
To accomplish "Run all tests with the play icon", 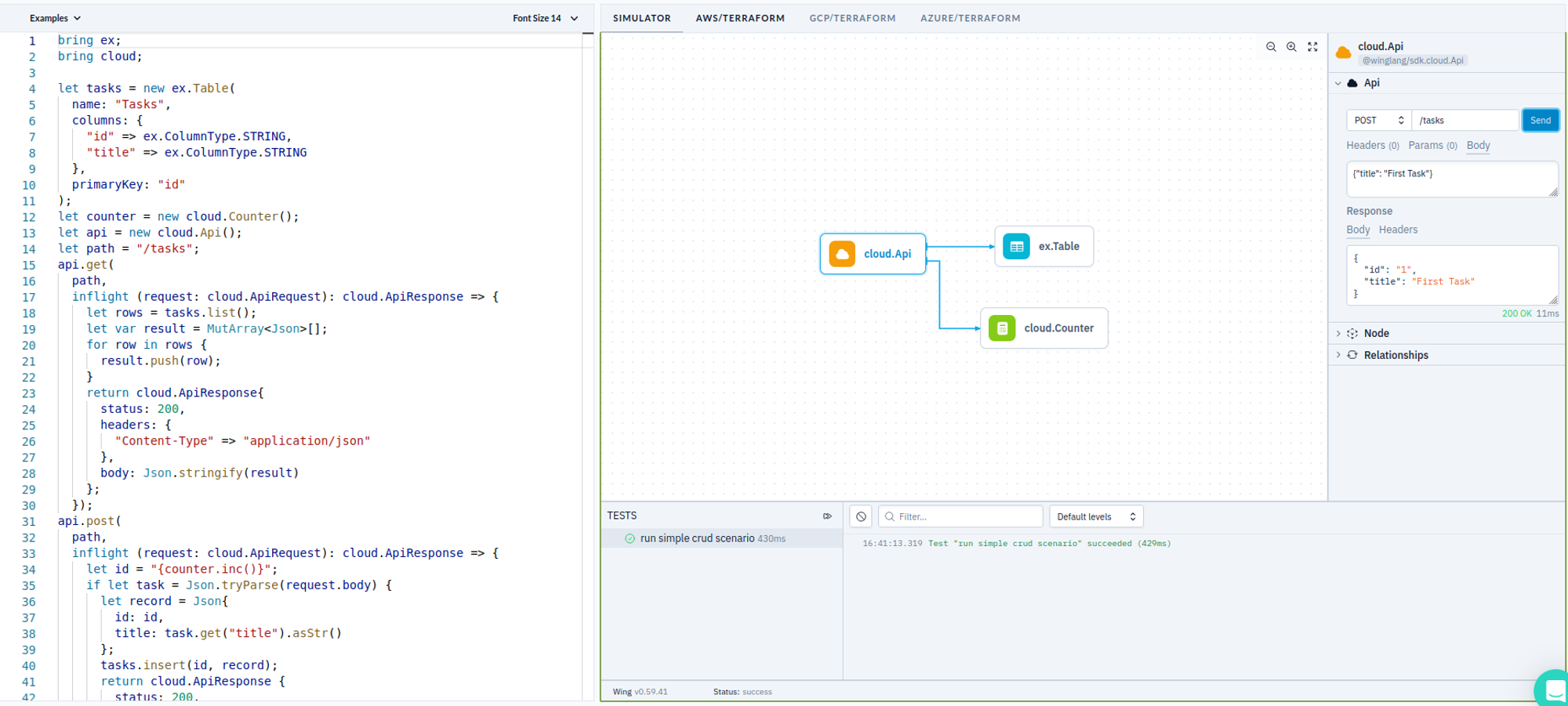I will 827,516.
